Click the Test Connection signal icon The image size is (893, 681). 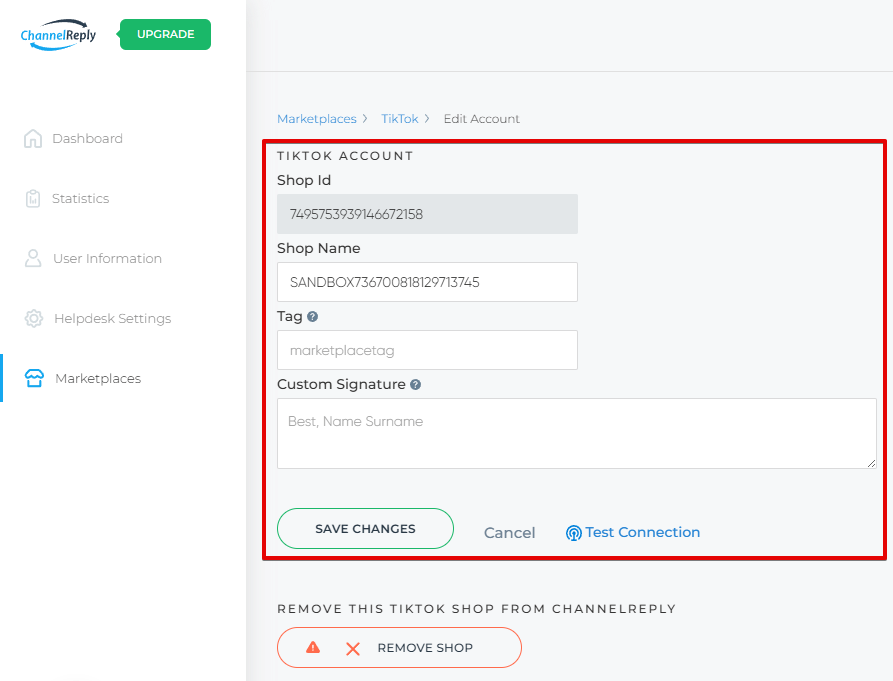574,533
